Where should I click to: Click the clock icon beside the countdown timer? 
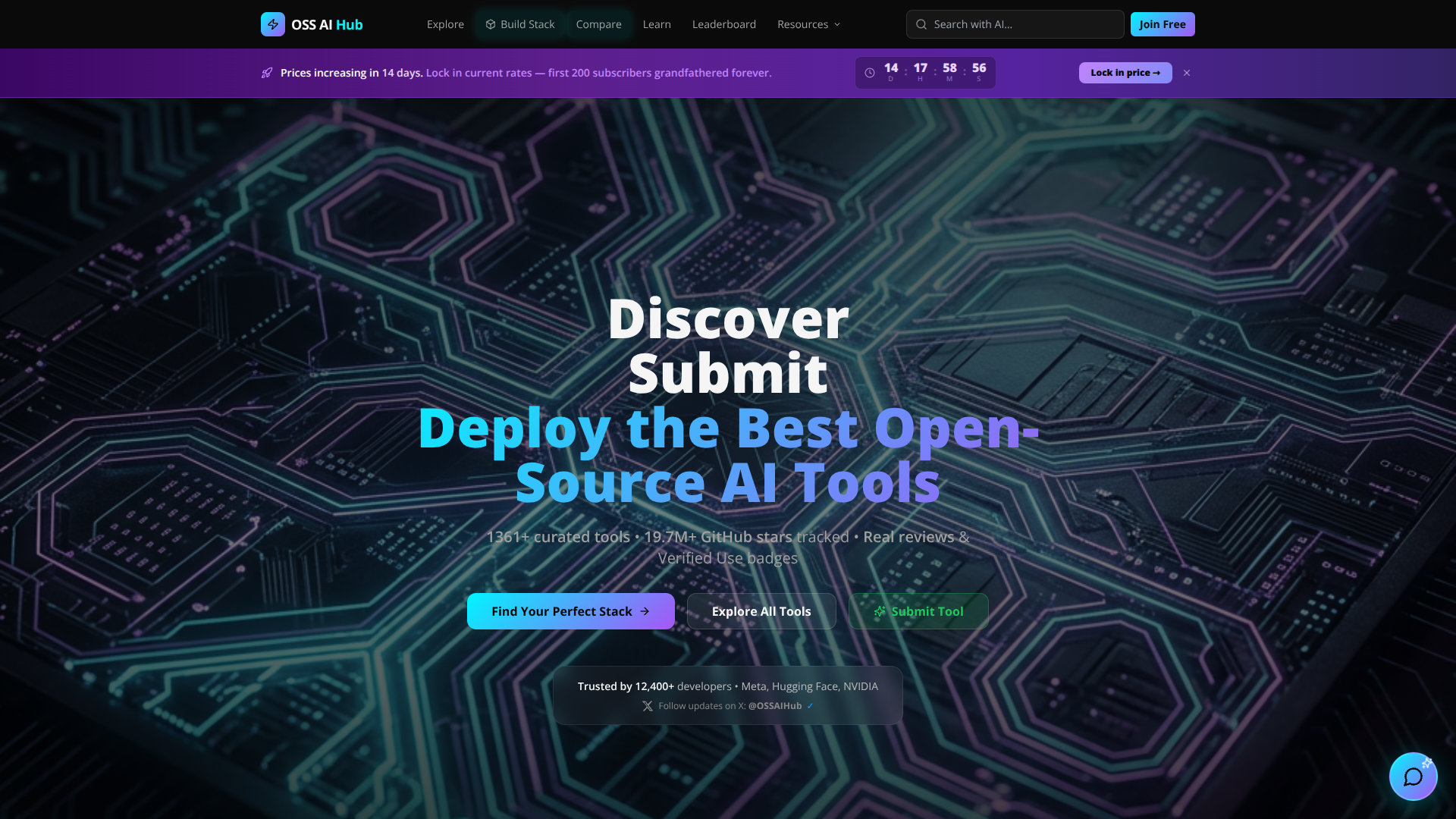coord(870,73)
